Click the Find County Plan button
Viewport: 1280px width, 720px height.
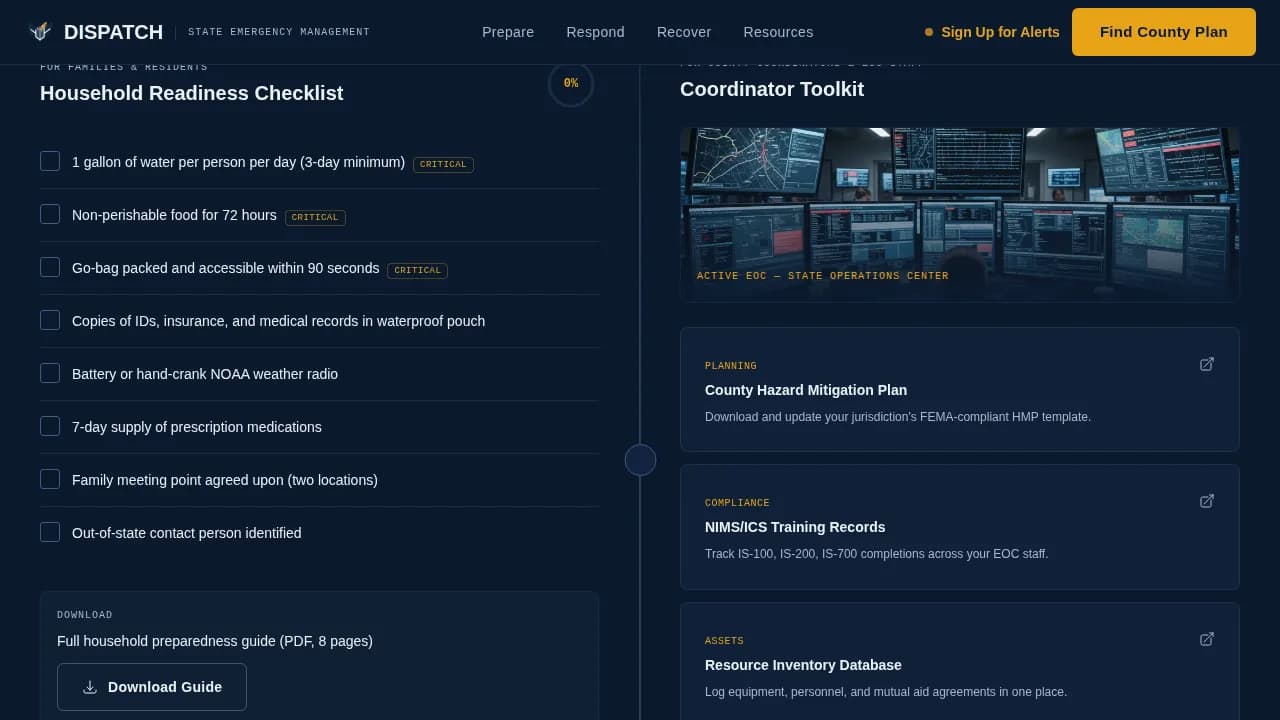coord(1163,32)
